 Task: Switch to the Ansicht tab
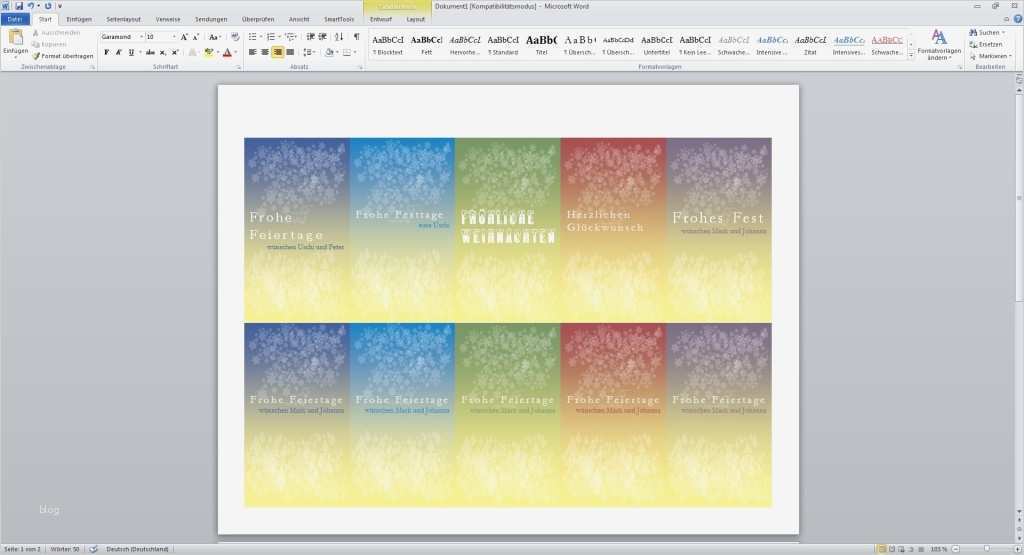[299, 20]
